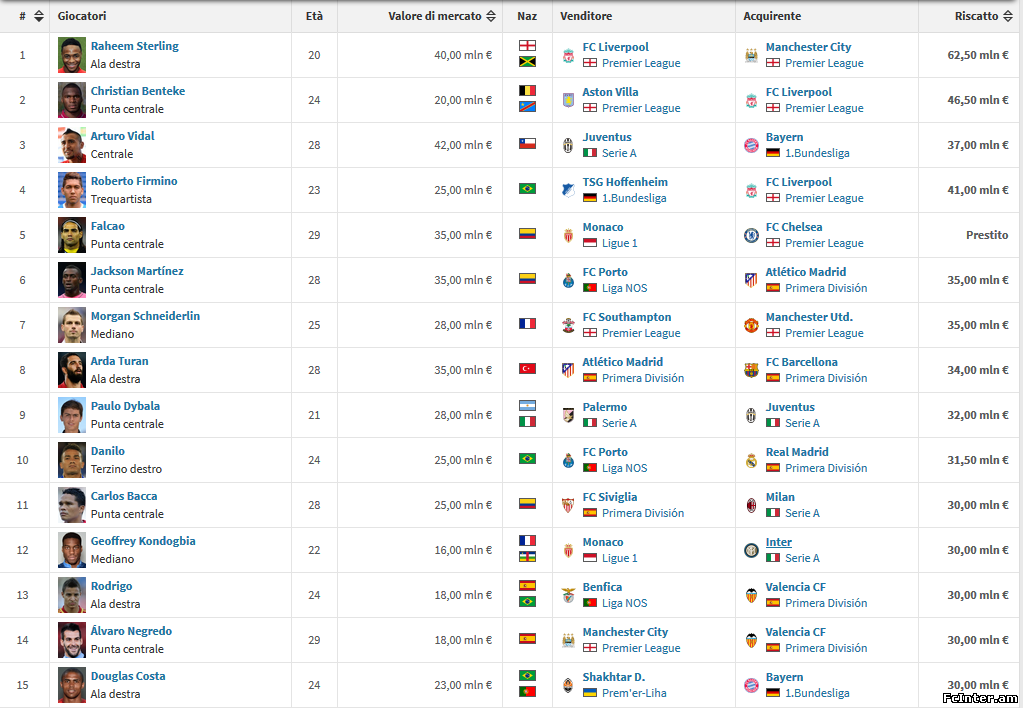Click the Bayern crest in Douglas Costa row

point(752,685)
